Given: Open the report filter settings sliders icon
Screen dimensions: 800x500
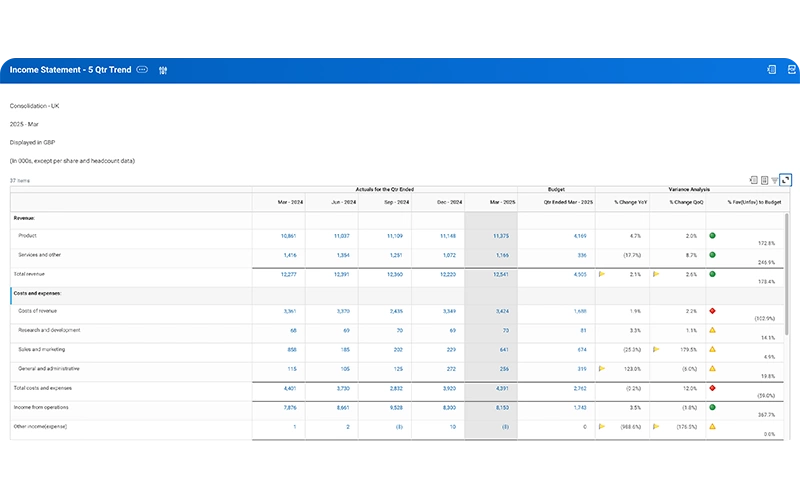Looking at the screenshot, I should click(x=163, y=70).
